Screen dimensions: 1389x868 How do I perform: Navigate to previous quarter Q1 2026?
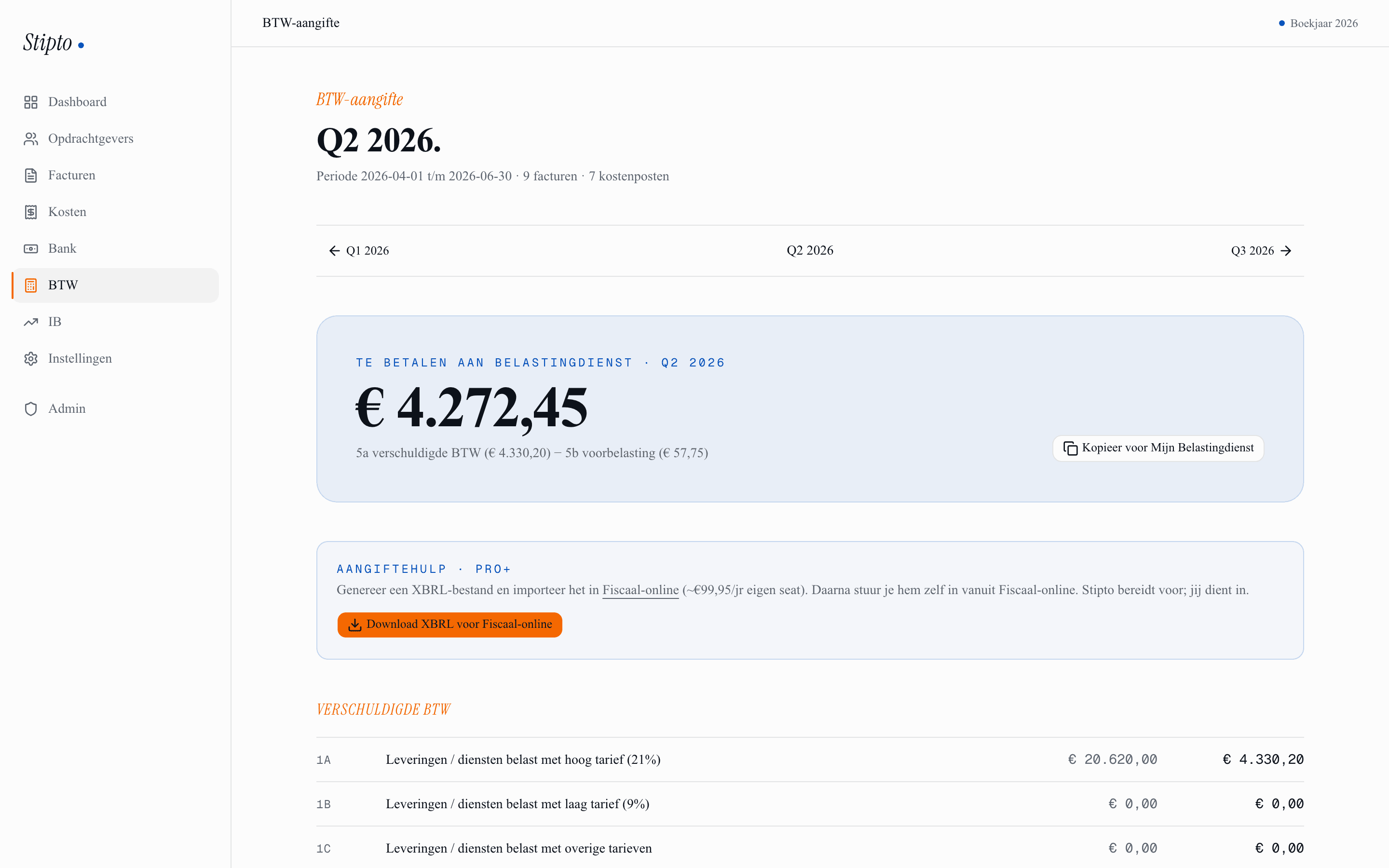pyautogui.click(x=359, y=251)
